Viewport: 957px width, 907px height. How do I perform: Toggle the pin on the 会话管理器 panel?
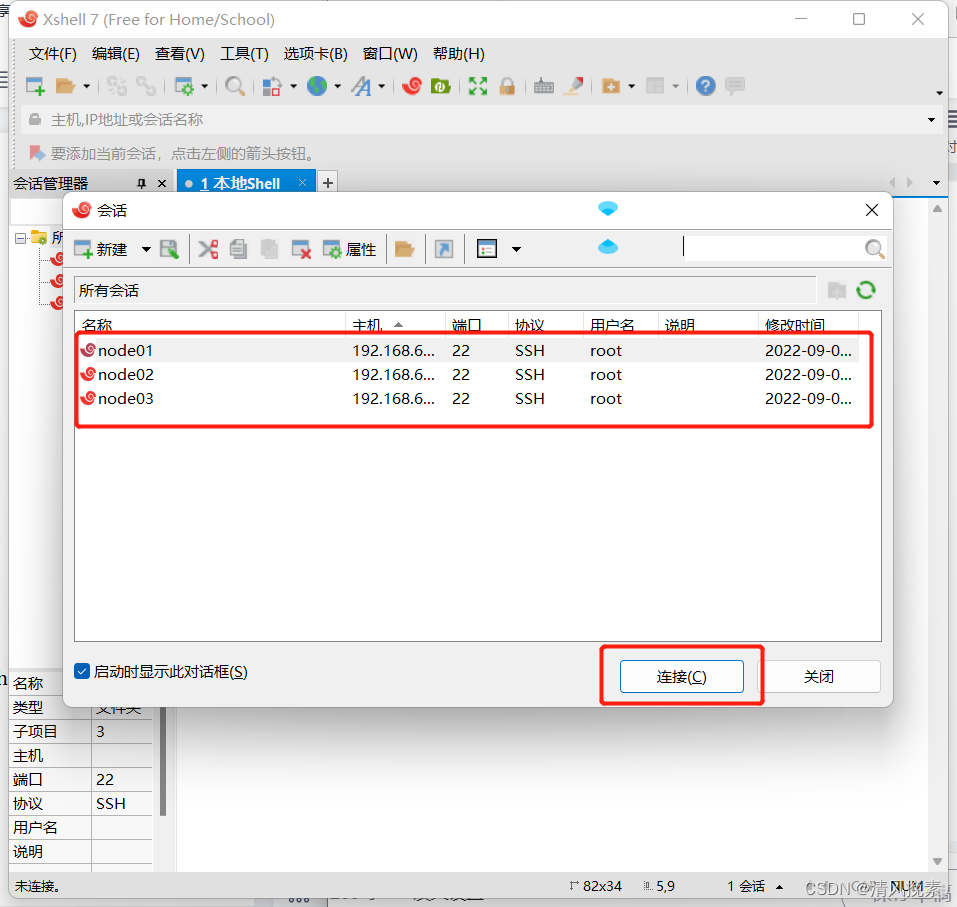pos(141,183)
